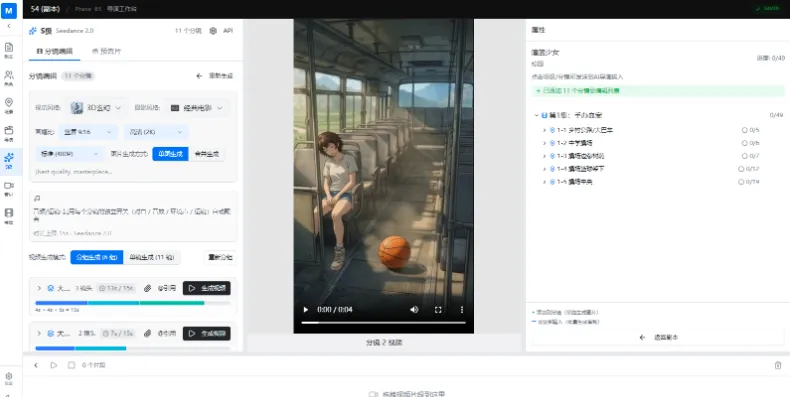
Task: Tick the checkbox in the bottom strip
Action: pos(71,365)
